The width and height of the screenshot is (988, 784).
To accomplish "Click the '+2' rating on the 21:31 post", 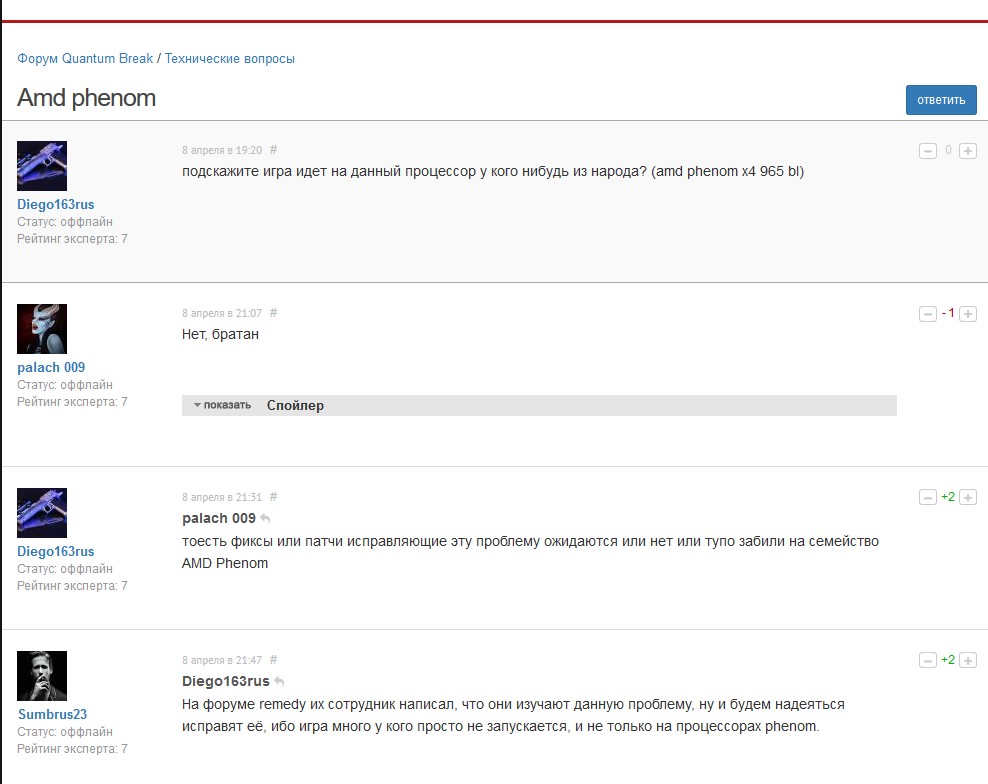I will 948,497.
